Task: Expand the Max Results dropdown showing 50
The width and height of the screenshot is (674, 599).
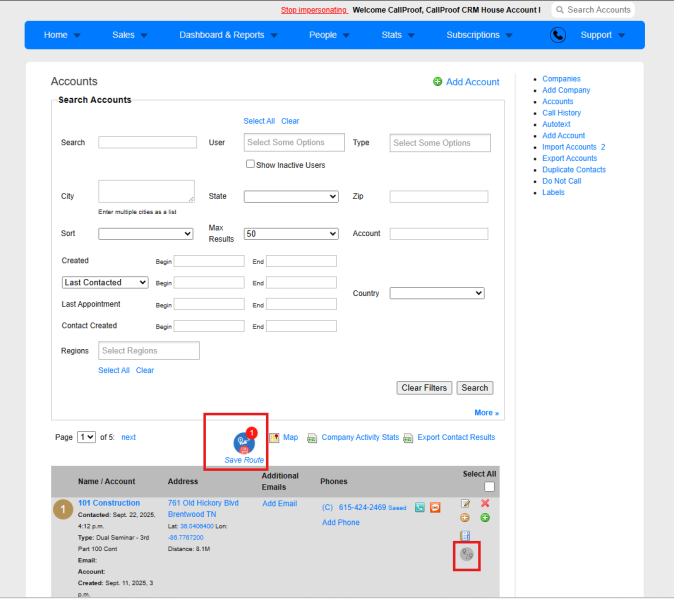Action: pyautogui.click(x=291, y=234)
